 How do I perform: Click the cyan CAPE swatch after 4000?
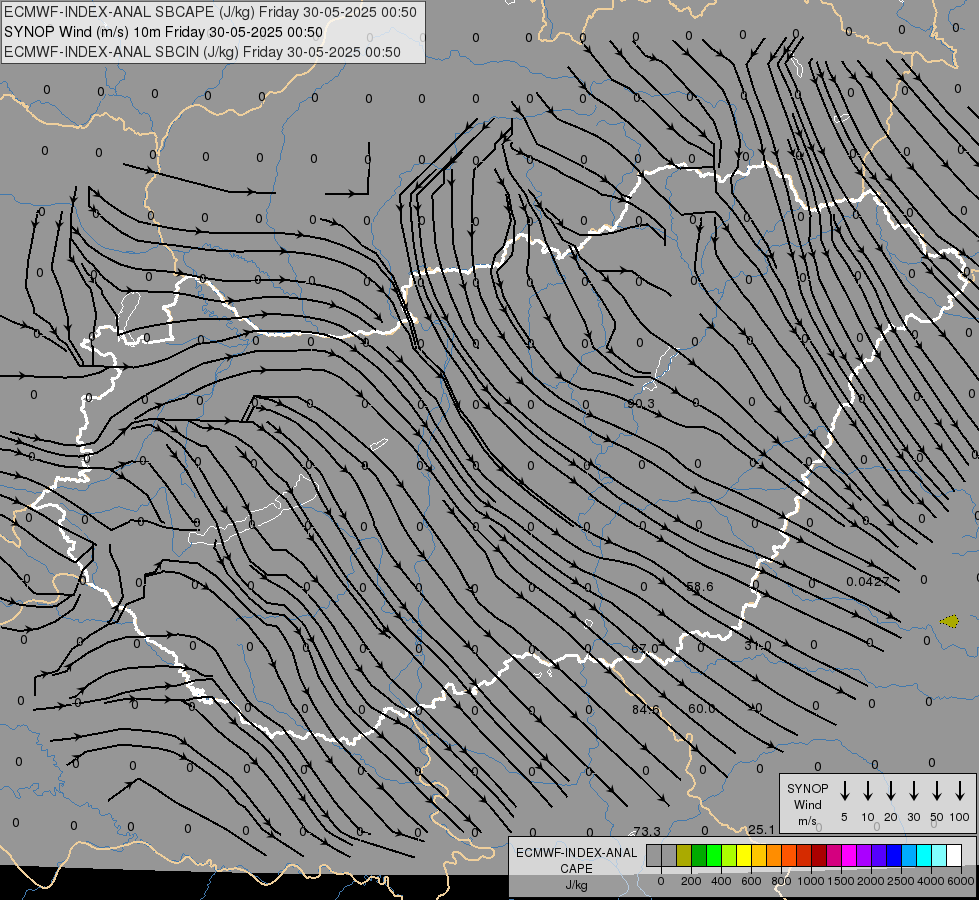940,855
